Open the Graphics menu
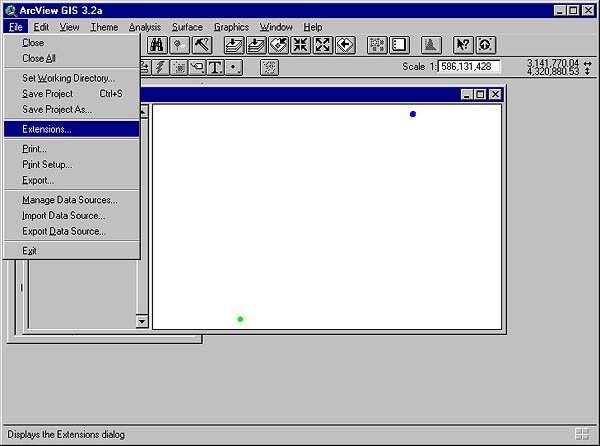Image resolution: width=600 pixels, height=446 pixels. click(x=231, y=27)
